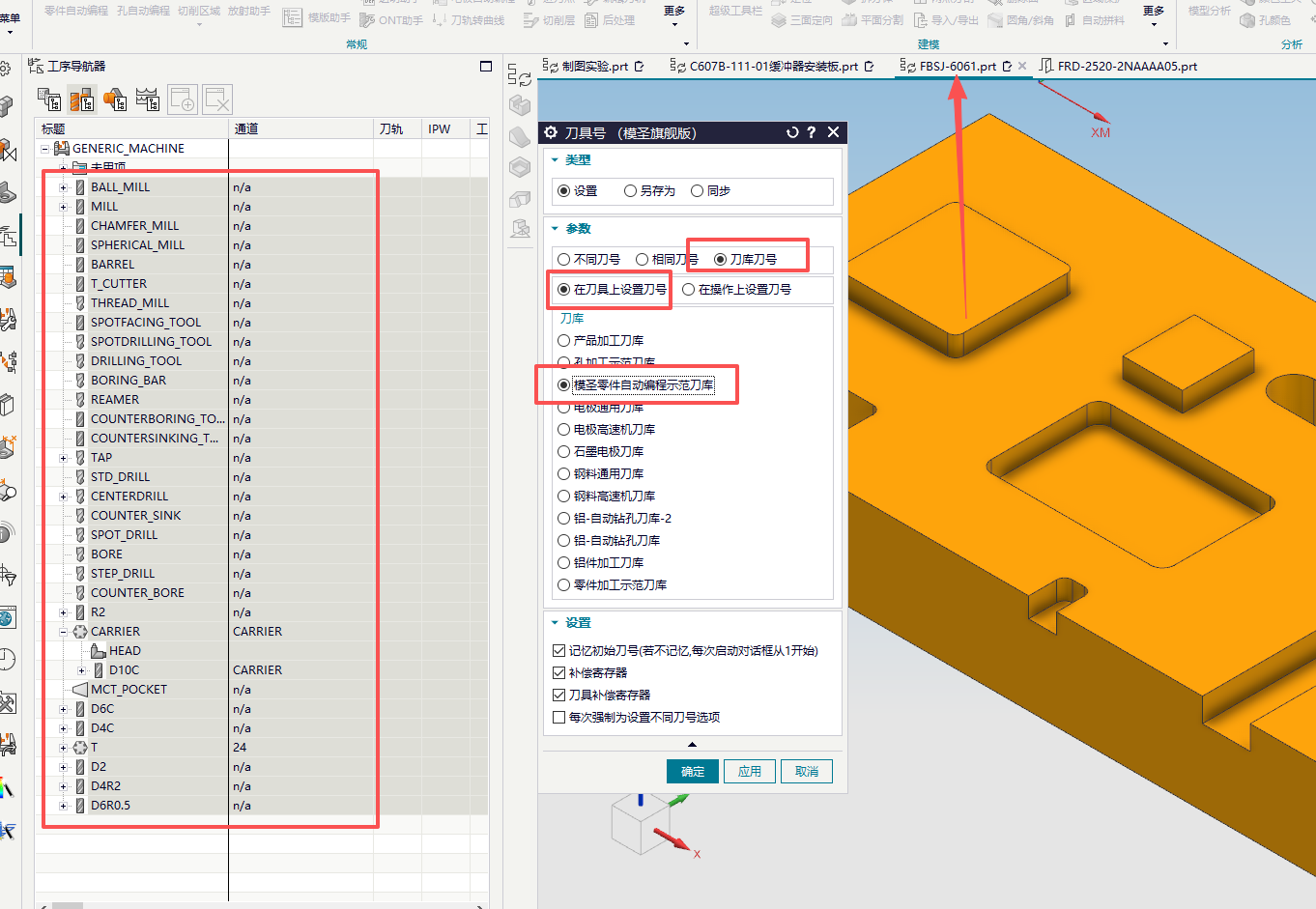The width and height of the screenshot is (1316, 909).
Task: Switch navigator to Machining Method view icon
Action: pyautogui.click(x=148, y=99)
